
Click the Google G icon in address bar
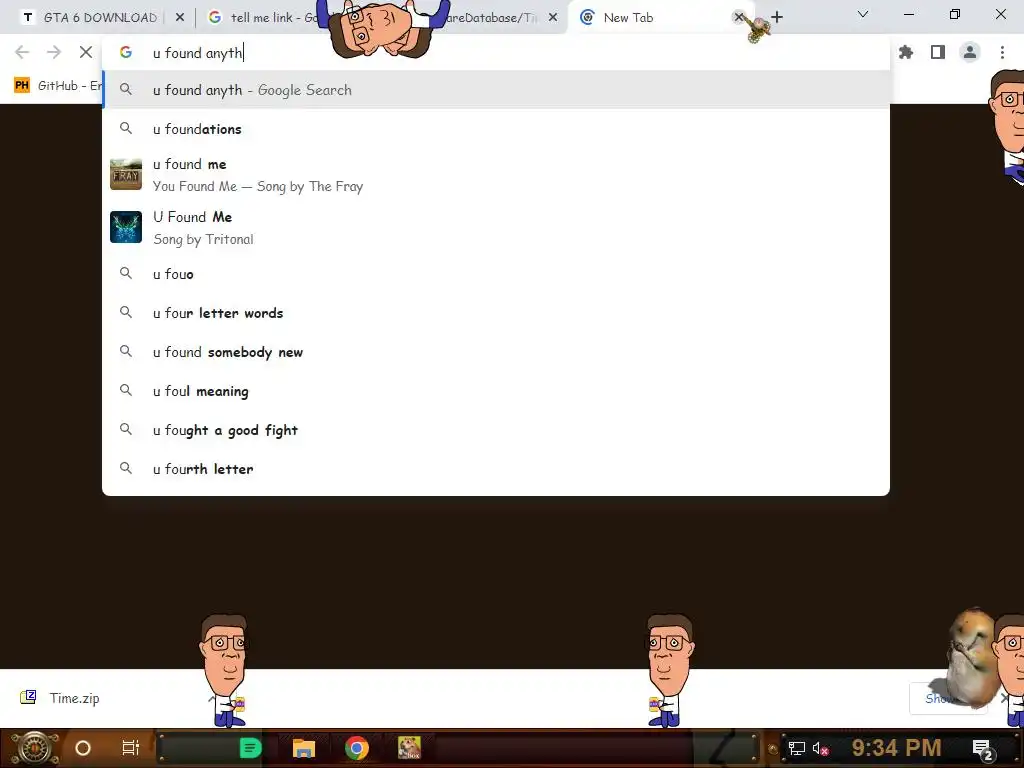[x=126, y=52]
